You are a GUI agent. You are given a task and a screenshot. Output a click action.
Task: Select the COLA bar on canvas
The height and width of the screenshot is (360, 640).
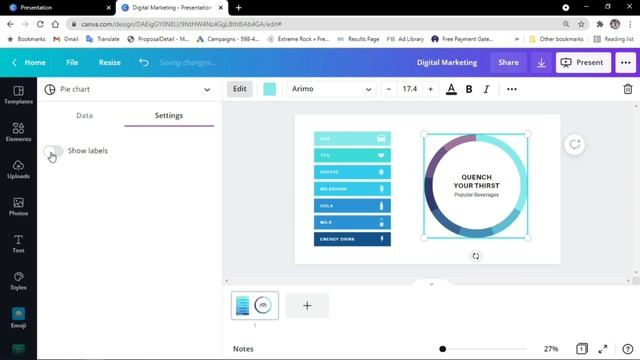pos(352,206)
